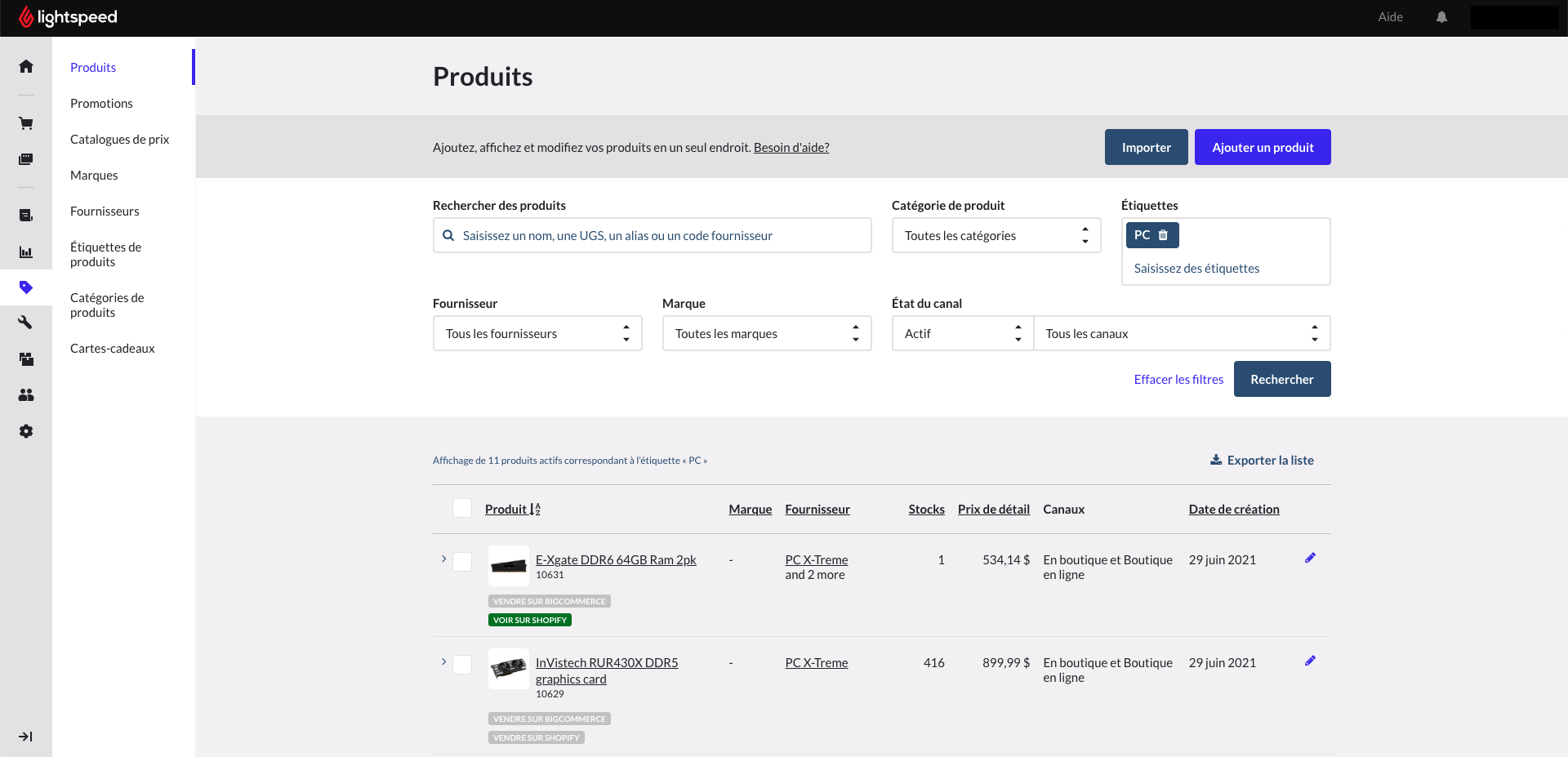Screen dimensions: 1568x757
Task: Open the Home dashboard from the sidebar
Action: [x=25, y=65]
